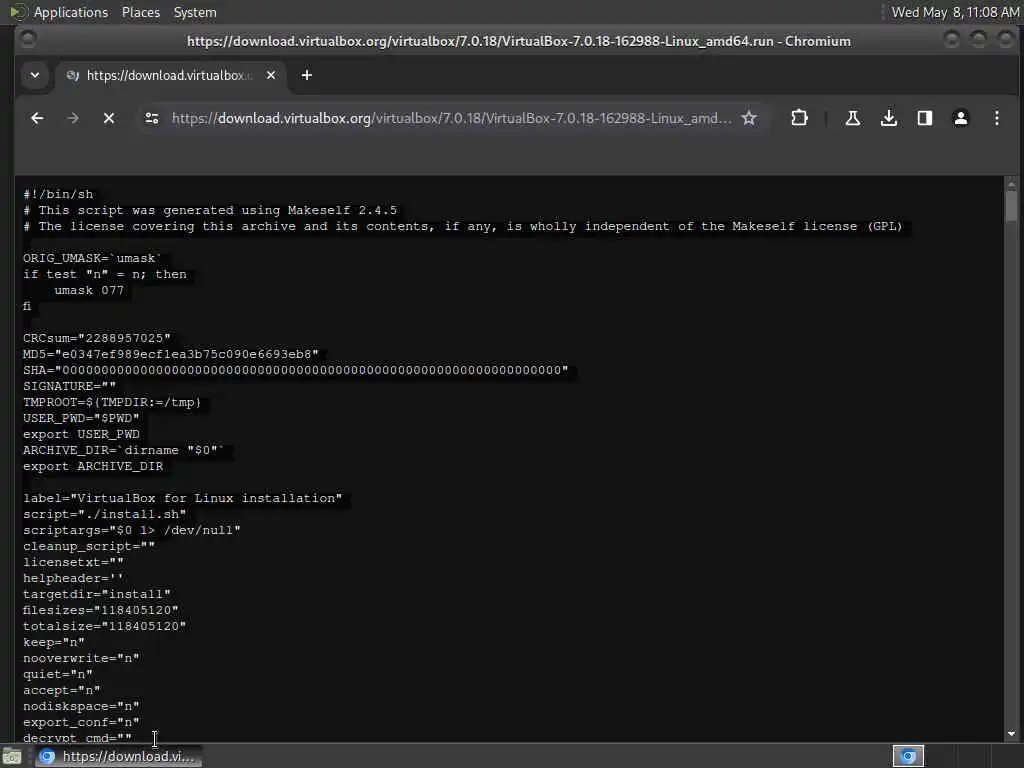
Task: Click the workspace switcher Chromium icon
Action: (x=908, y=756)
